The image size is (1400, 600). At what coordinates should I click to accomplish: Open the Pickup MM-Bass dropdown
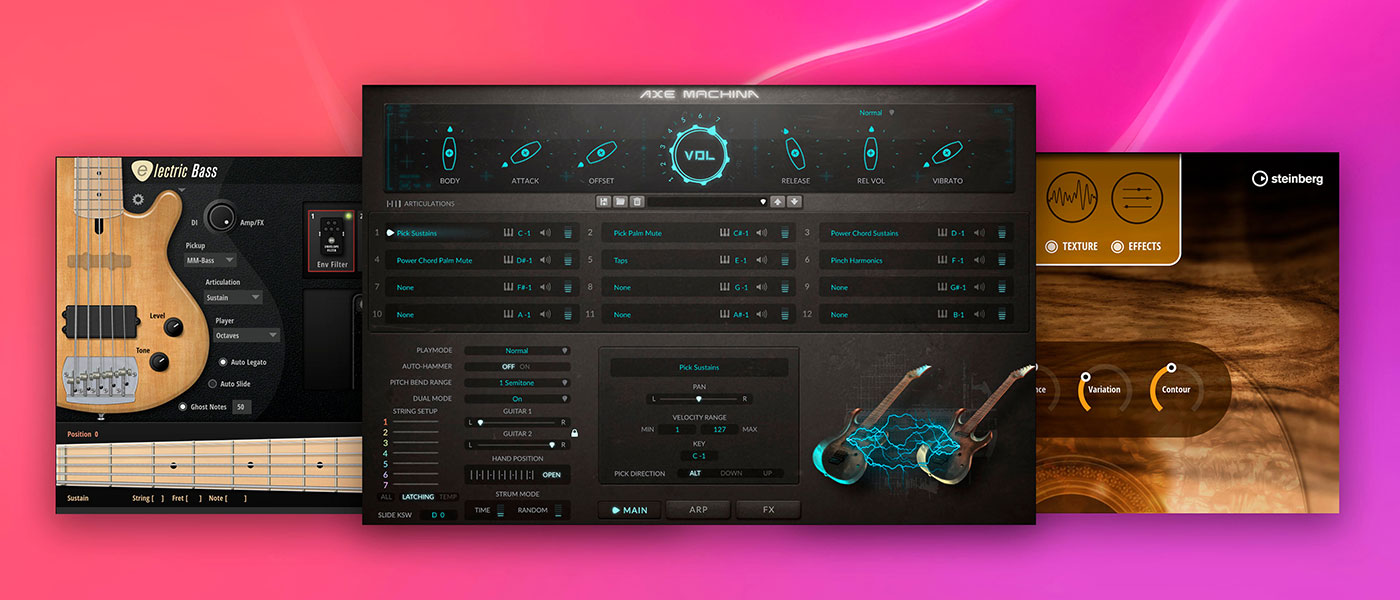pos(211,260)
